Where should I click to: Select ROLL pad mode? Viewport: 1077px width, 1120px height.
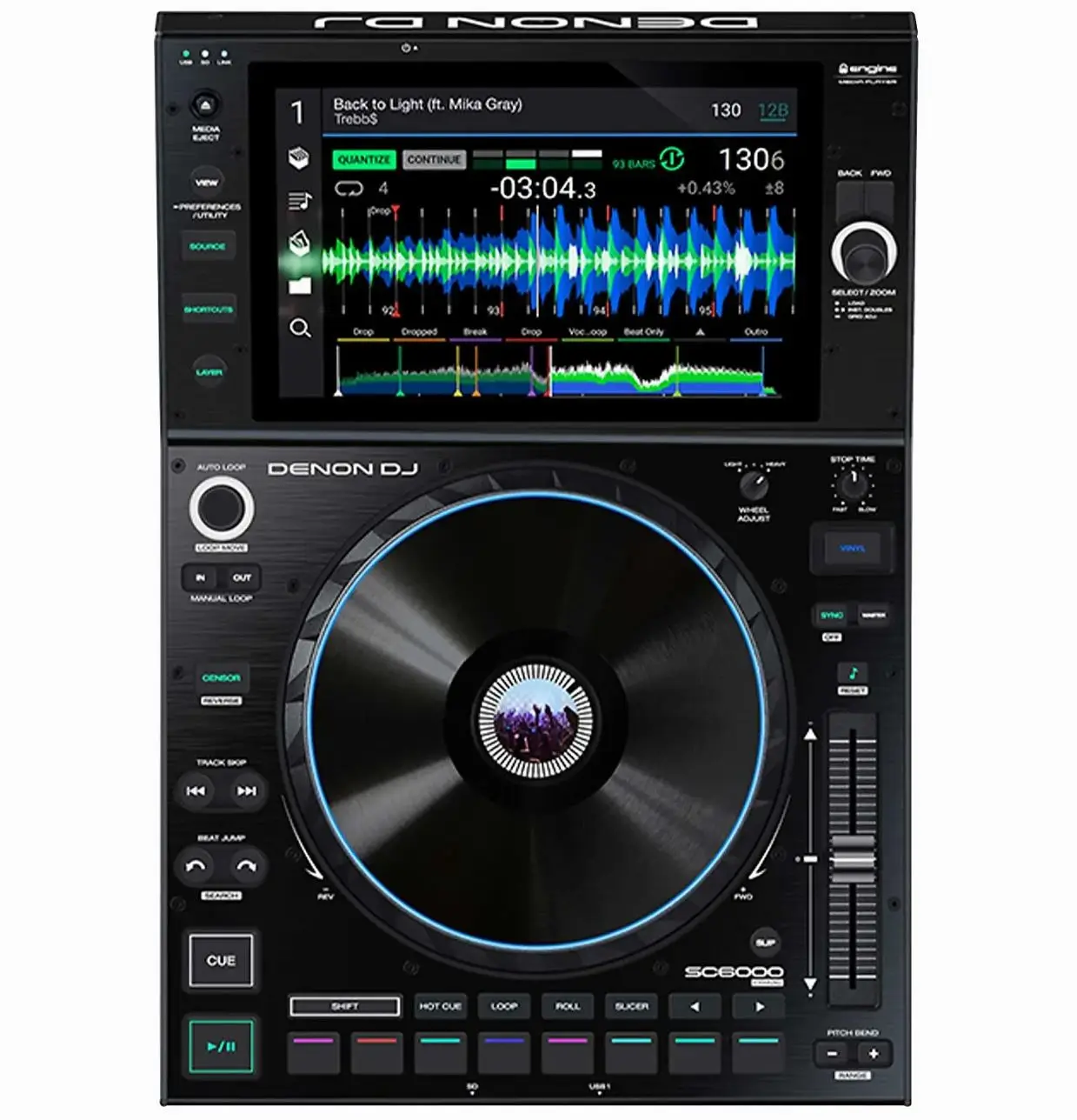(x=568, y=1007)
